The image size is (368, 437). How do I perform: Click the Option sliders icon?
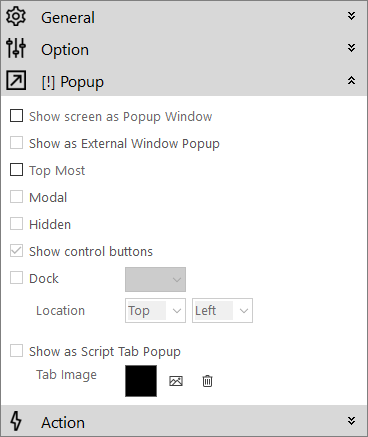16,48
